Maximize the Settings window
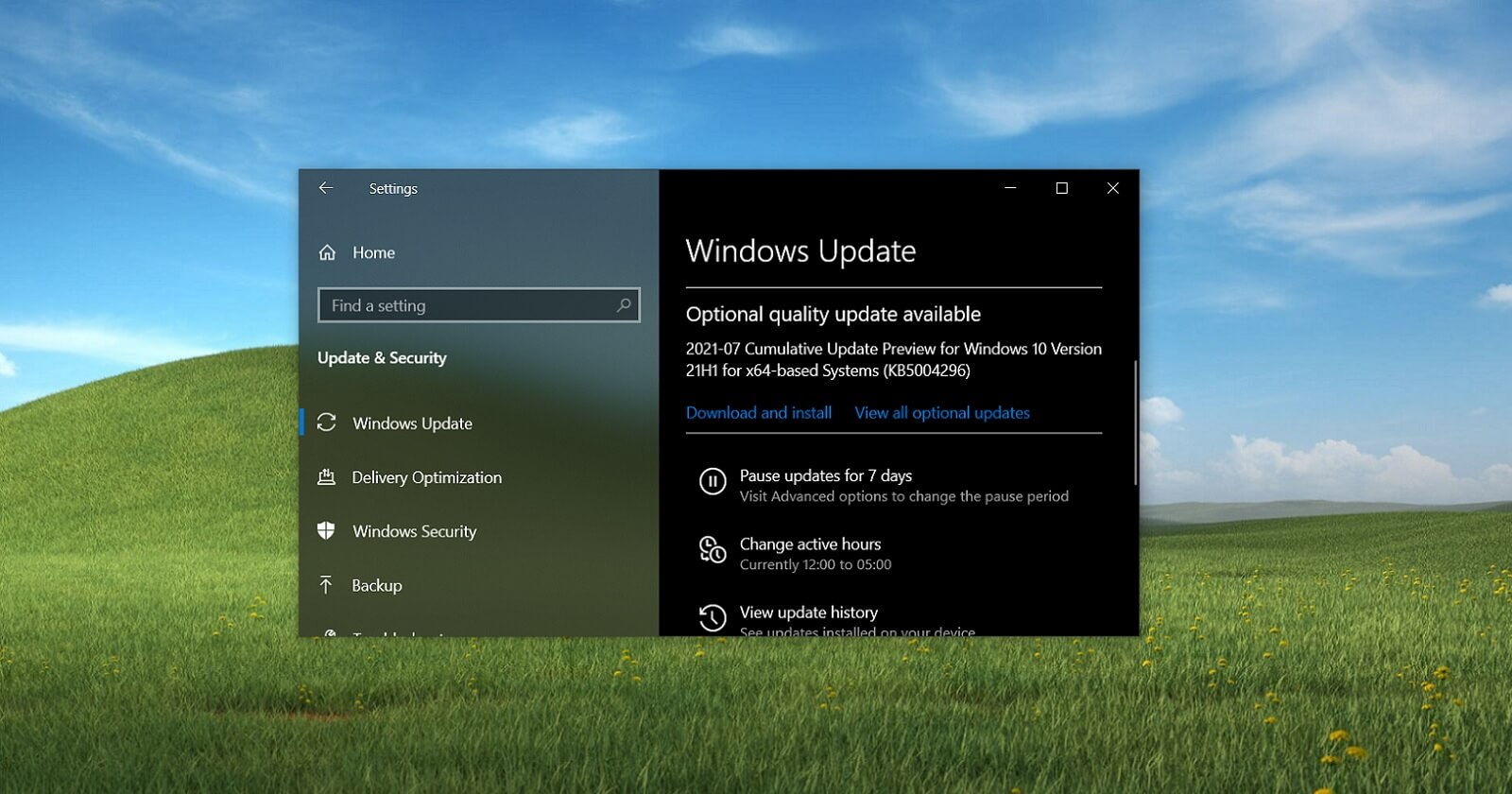This screenshot has height=794, width=1512. pyautogui.click(x=1061, y=188)
